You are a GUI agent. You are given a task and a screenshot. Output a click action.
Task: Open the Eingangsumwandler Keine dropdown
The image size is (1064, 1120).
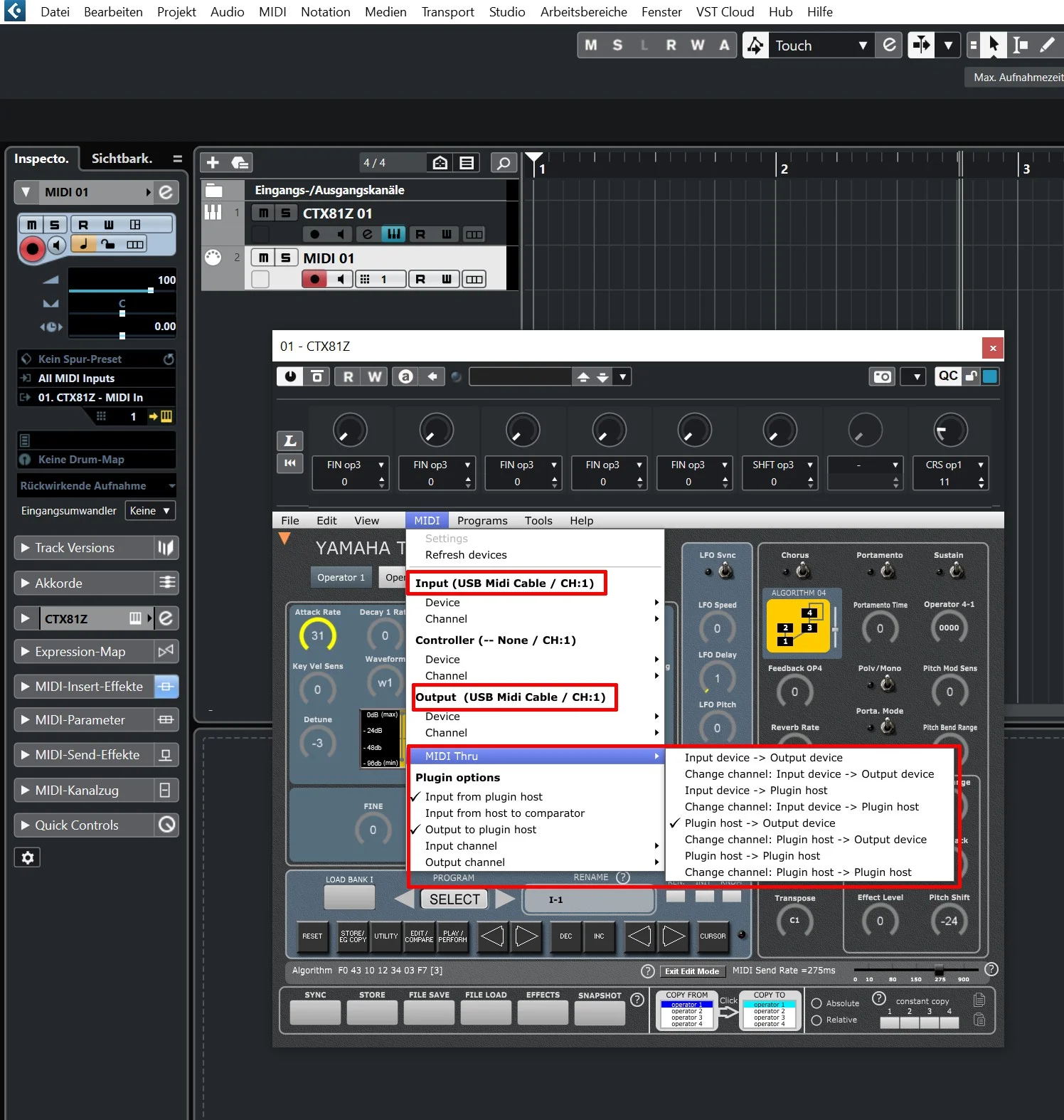(150, 511)
